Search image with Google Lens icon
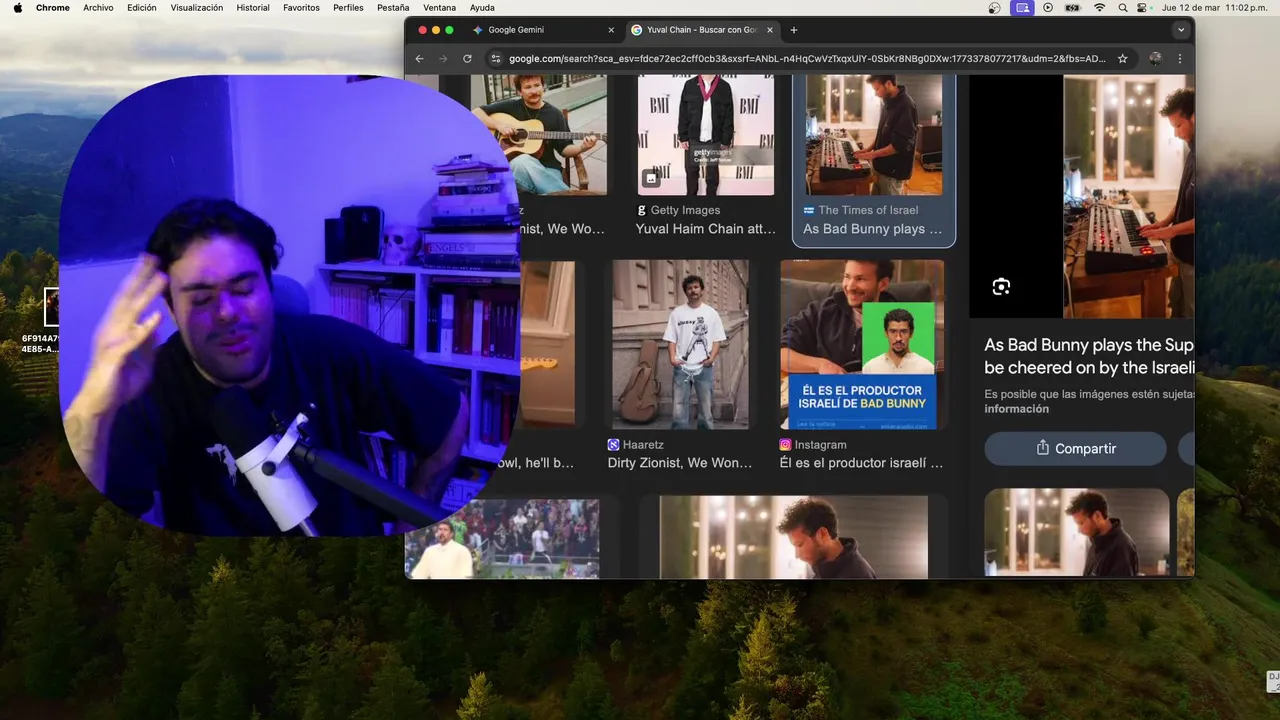Viewport: 1280px width, 720px height. pyautogui.click(x=1001, y=288)
